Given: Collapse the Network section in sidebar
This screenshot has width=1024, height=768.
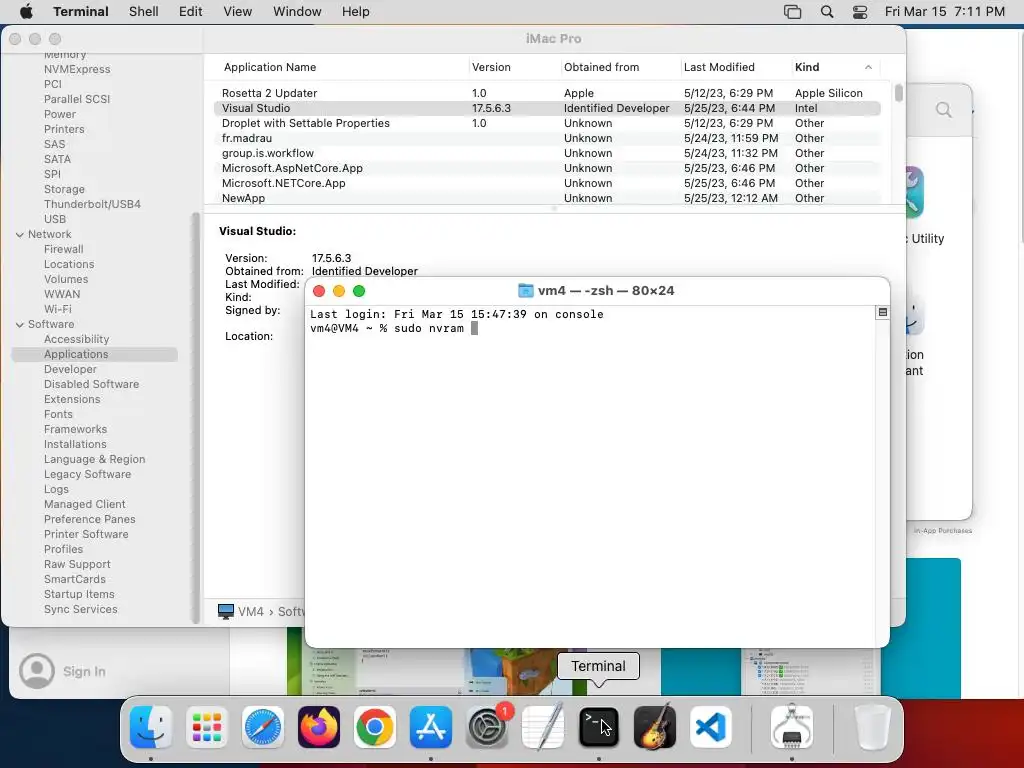Looking at the screenshot, I should coord(20,234).
